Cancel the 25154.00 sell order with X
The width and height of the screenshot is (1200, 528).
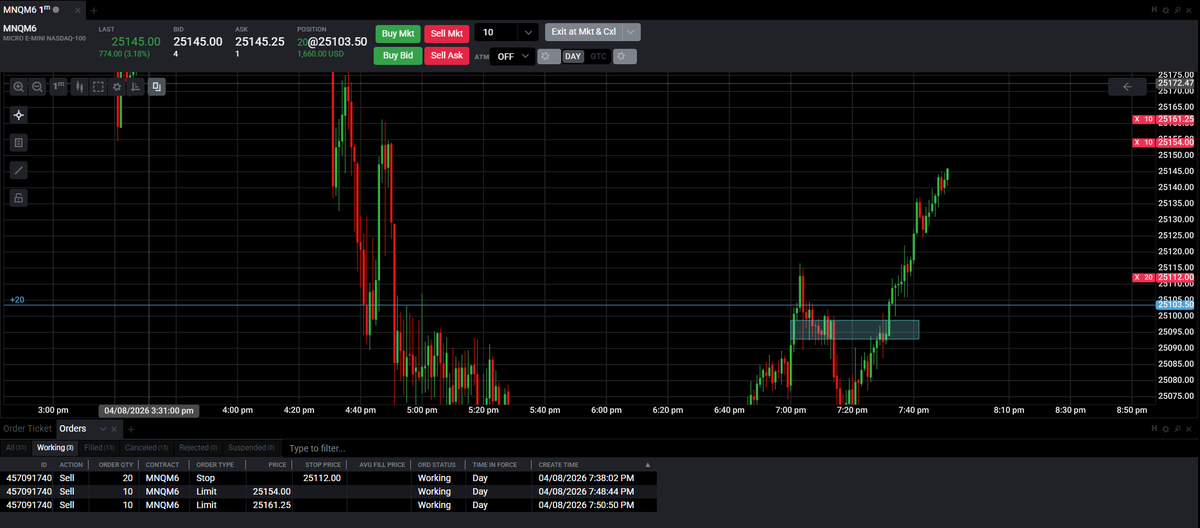[1137, 142]
